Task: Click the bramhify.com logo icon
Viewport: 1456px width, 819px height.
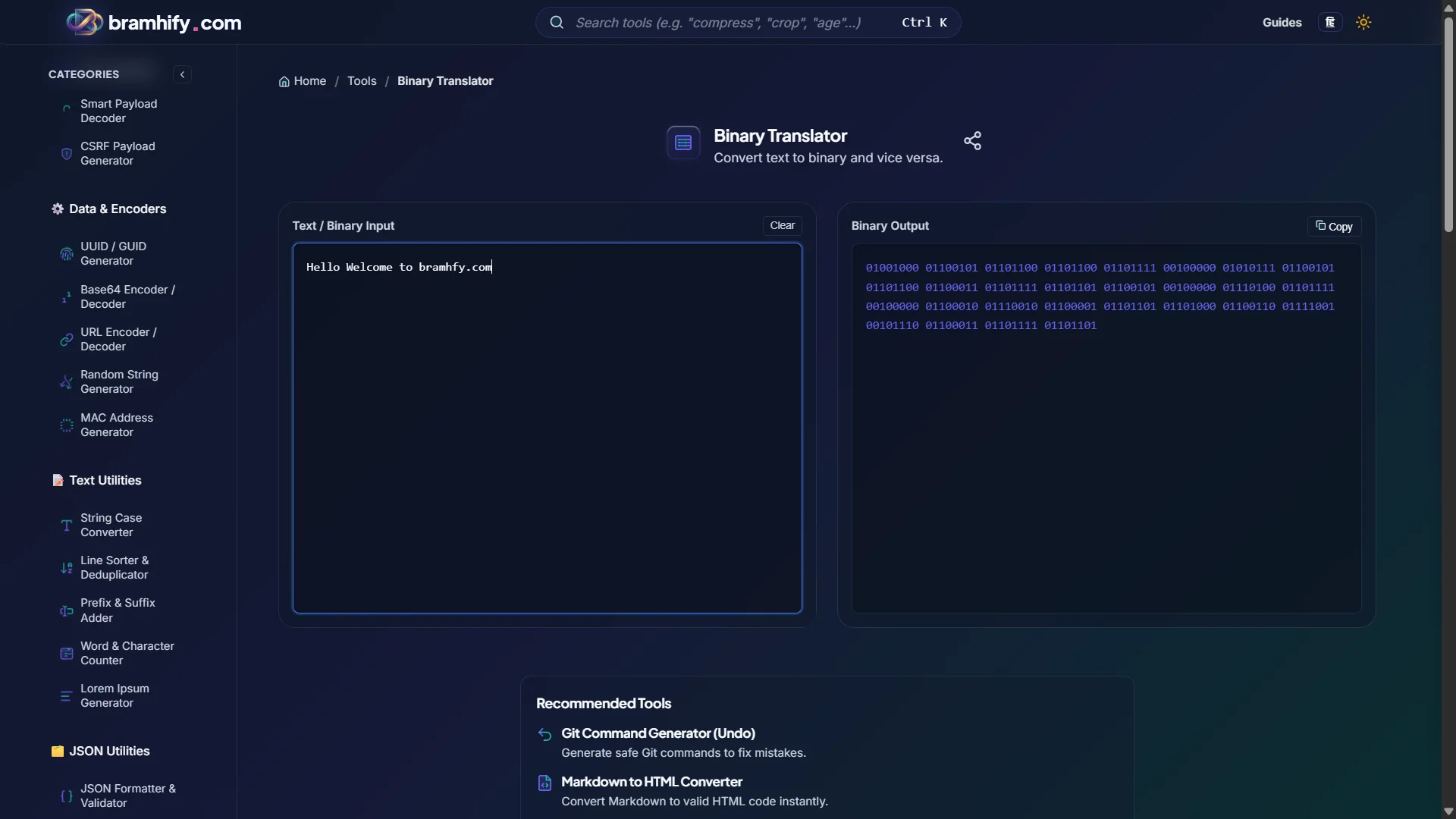Action: point(84,22)
